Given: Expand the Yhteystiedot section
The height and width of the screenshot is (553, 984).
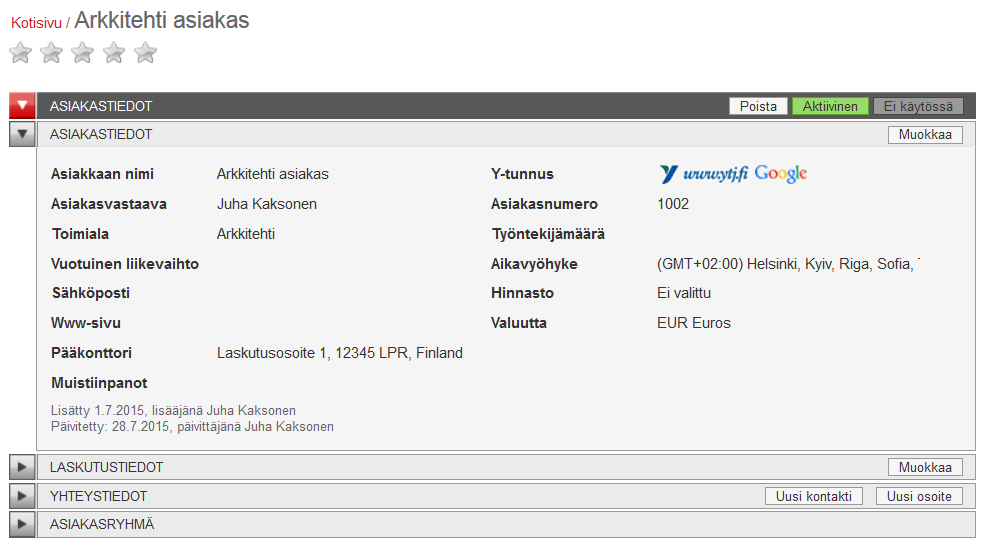Looking at the screenshot, I should click(x=22, y=496).
